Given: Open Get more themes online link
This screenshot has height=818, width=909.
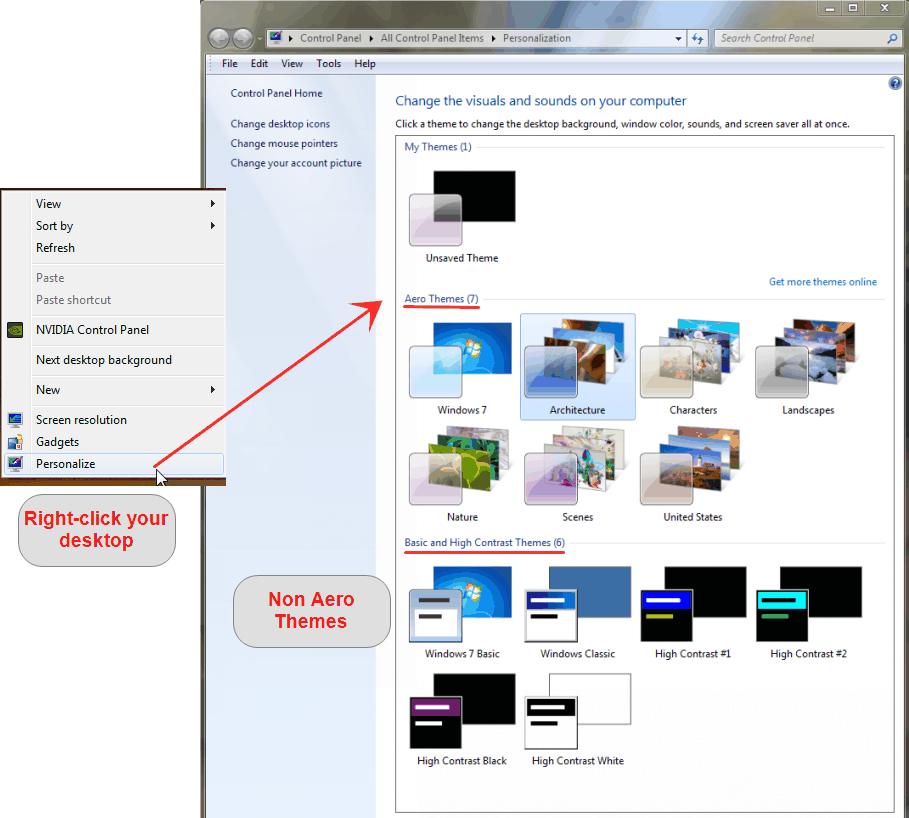Looking at the screenshot, I should (822, 282).
